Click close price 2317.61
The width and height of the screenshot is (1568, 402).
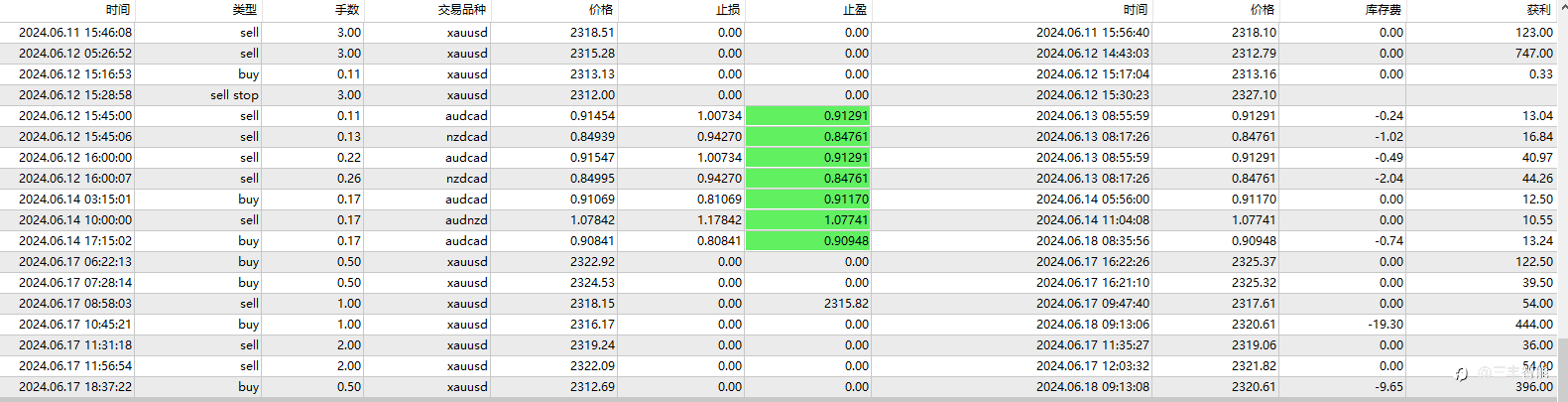(1255, 303)
